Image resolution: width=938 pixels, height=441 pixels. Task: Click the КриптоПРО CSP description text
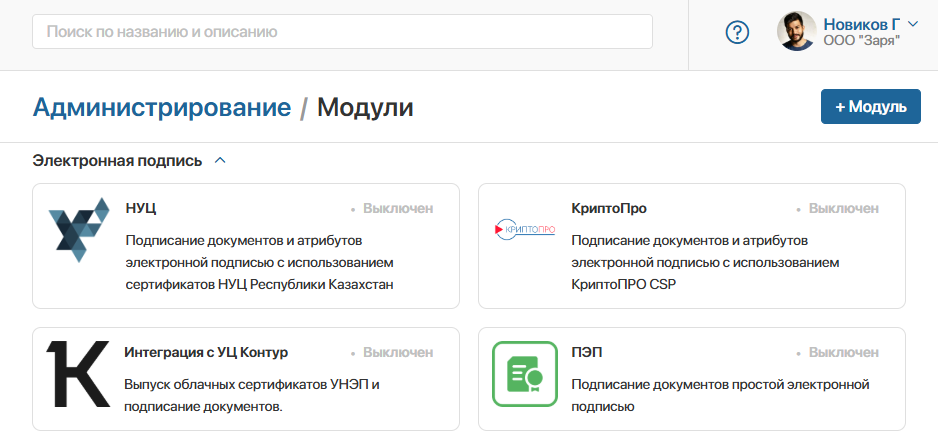tap(706, 263)
